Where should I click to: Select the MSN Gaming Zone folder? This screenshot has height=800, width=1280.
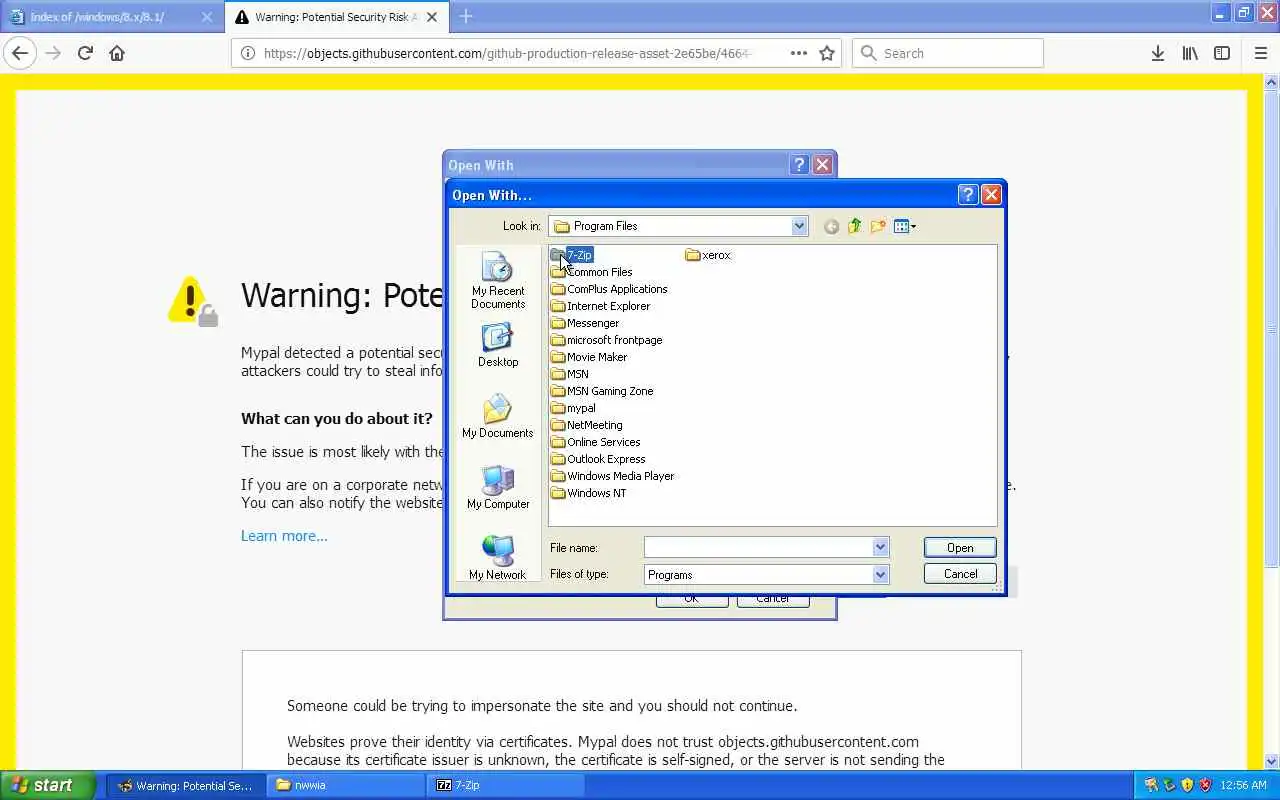[x=602, y=391]
